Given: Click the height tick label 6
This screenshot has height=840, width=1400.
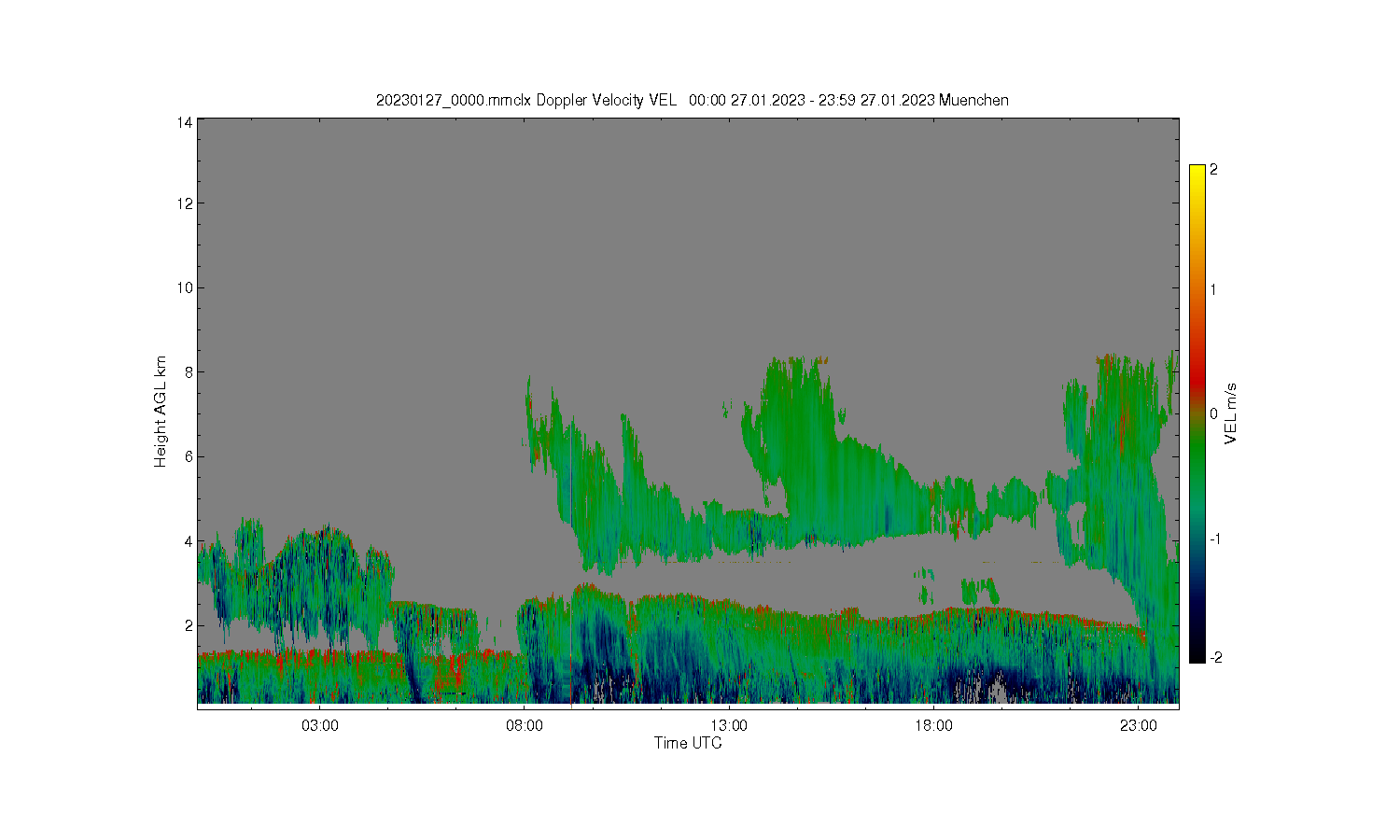Looking at the screenshot, I should point(189,456).
